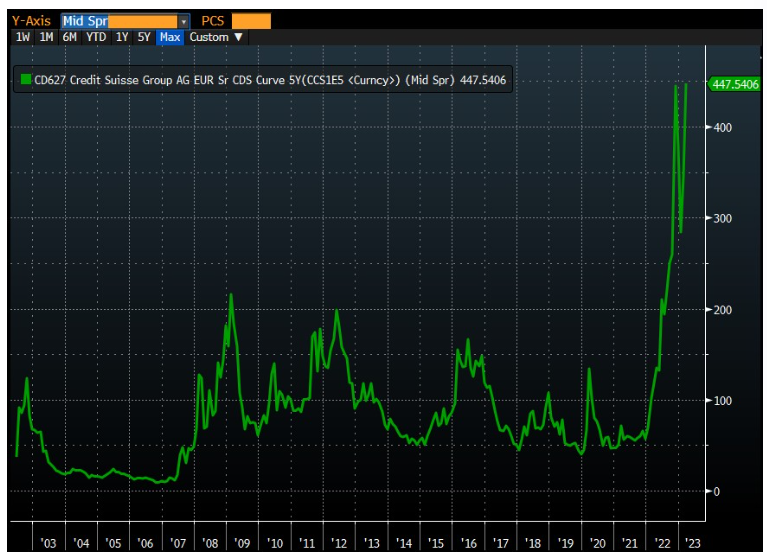Open the Y-Axis Mid Spr dropdown
This screenshot has height=557, width=767.
pos(124,20)
